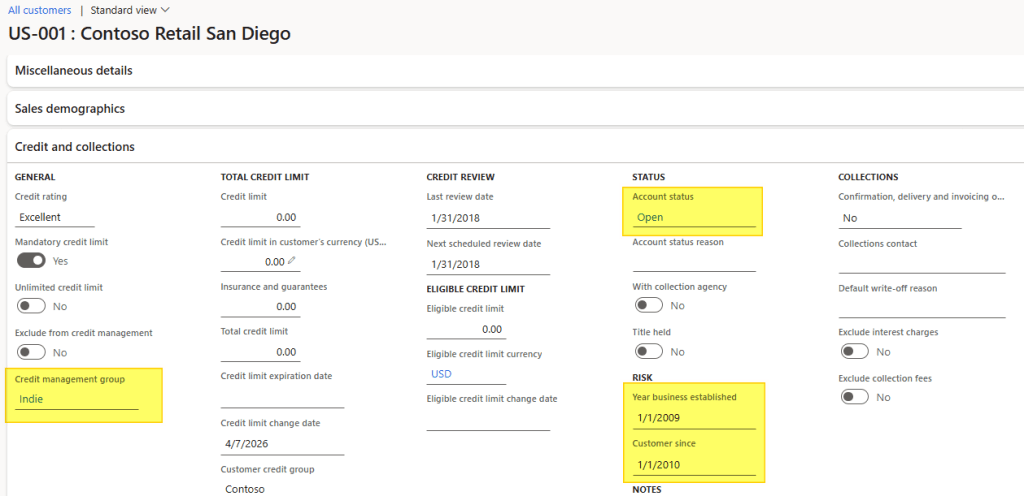This screenshot has height=496, width=1024.
Task: Select the Last review date field
Action: tap(487, 218)
